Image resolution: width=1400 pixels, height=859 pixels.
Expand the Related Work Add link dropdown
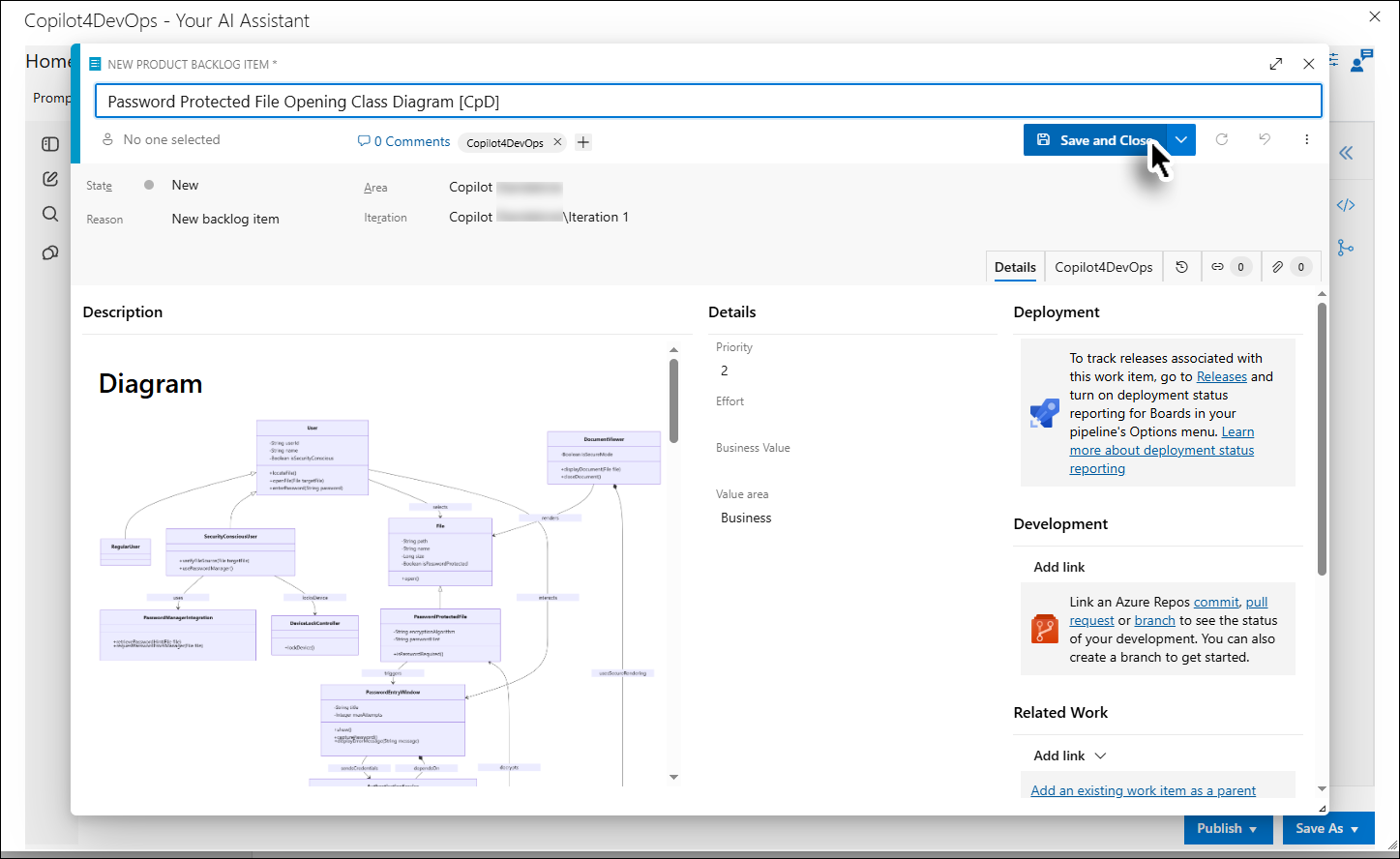(x=1100, y=755)
